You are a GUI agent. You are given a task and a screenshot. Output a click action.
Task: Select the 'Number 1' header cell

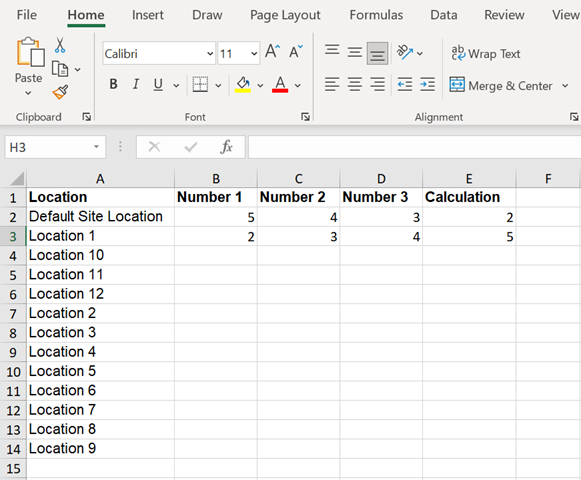[216, 197]
